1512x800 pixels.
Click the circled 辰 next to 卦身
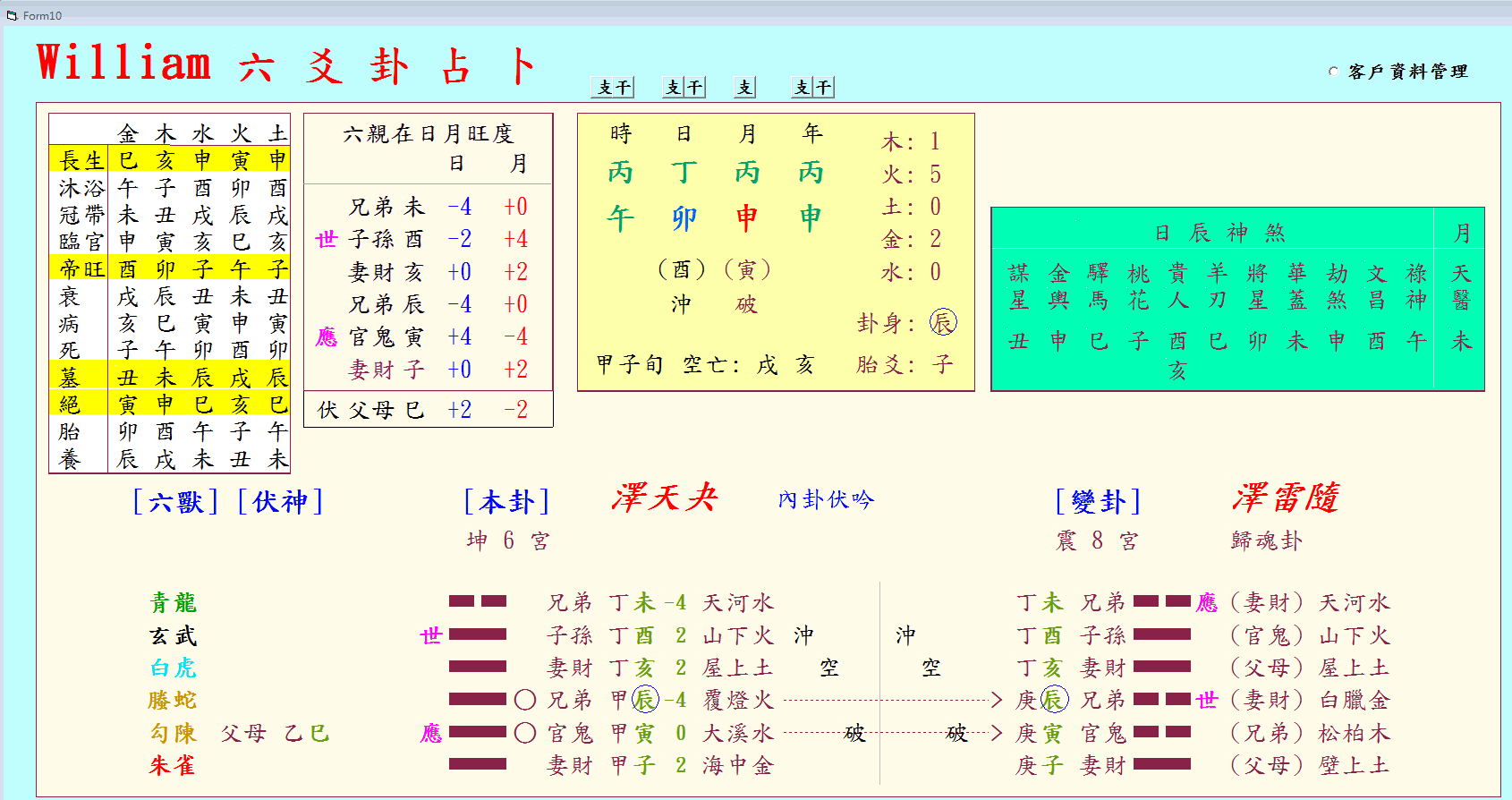943,322
